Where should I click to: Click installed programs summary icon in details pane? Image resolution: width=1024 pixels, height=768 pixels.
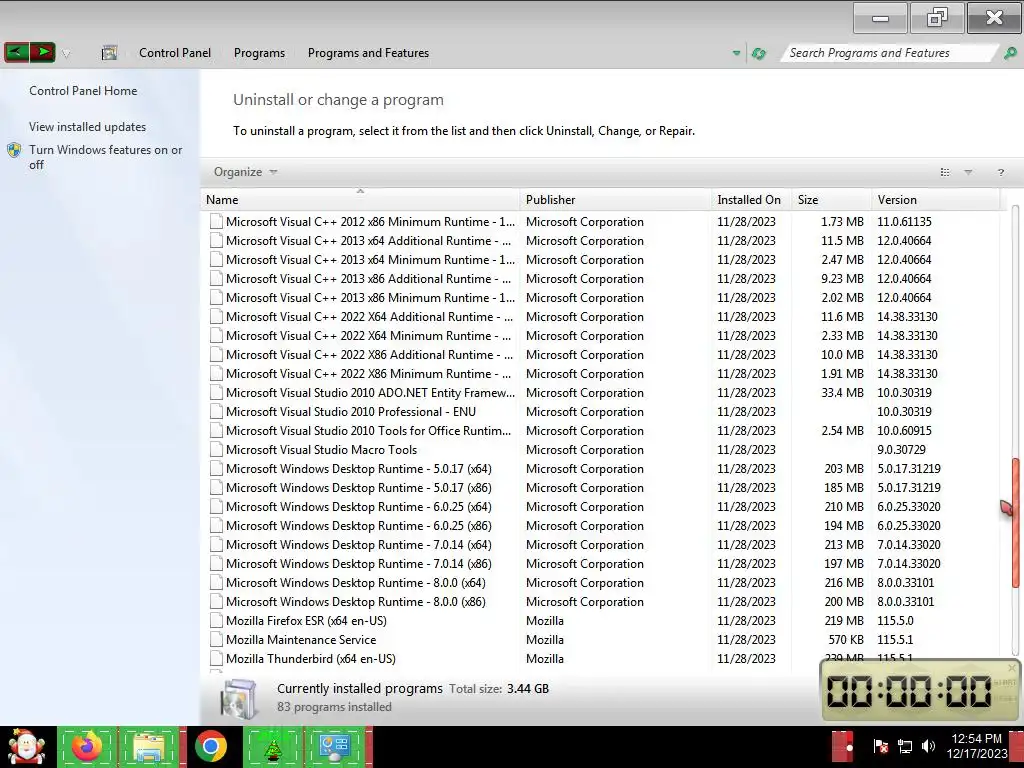pyautogui.click(x=239, y=698)
